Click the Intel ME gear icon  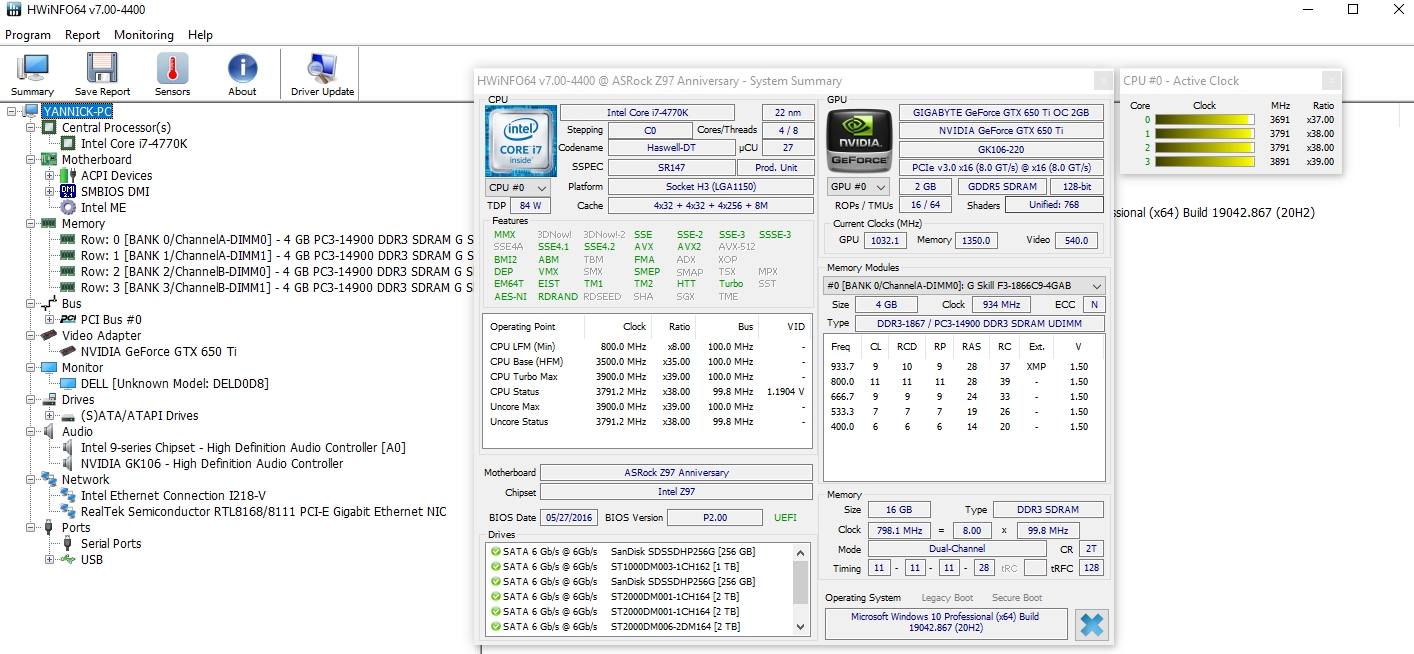coord(68,207)
